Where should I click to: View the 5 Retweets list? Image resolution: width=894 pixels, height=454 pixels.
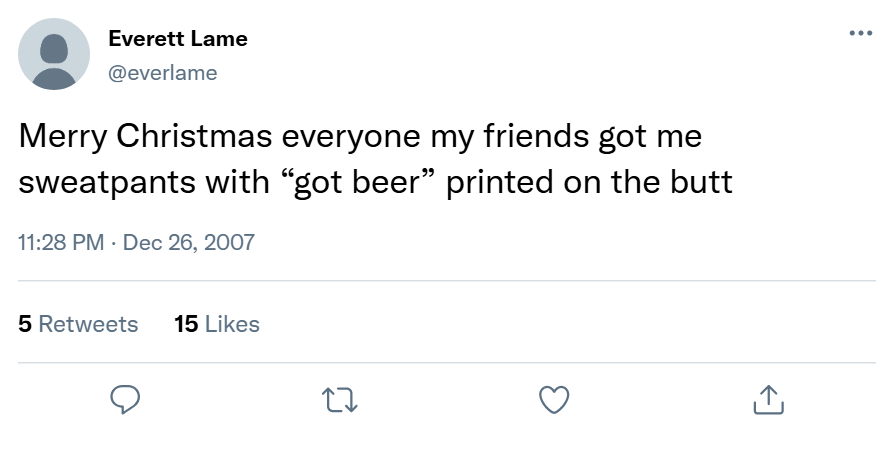coord(78,324)
